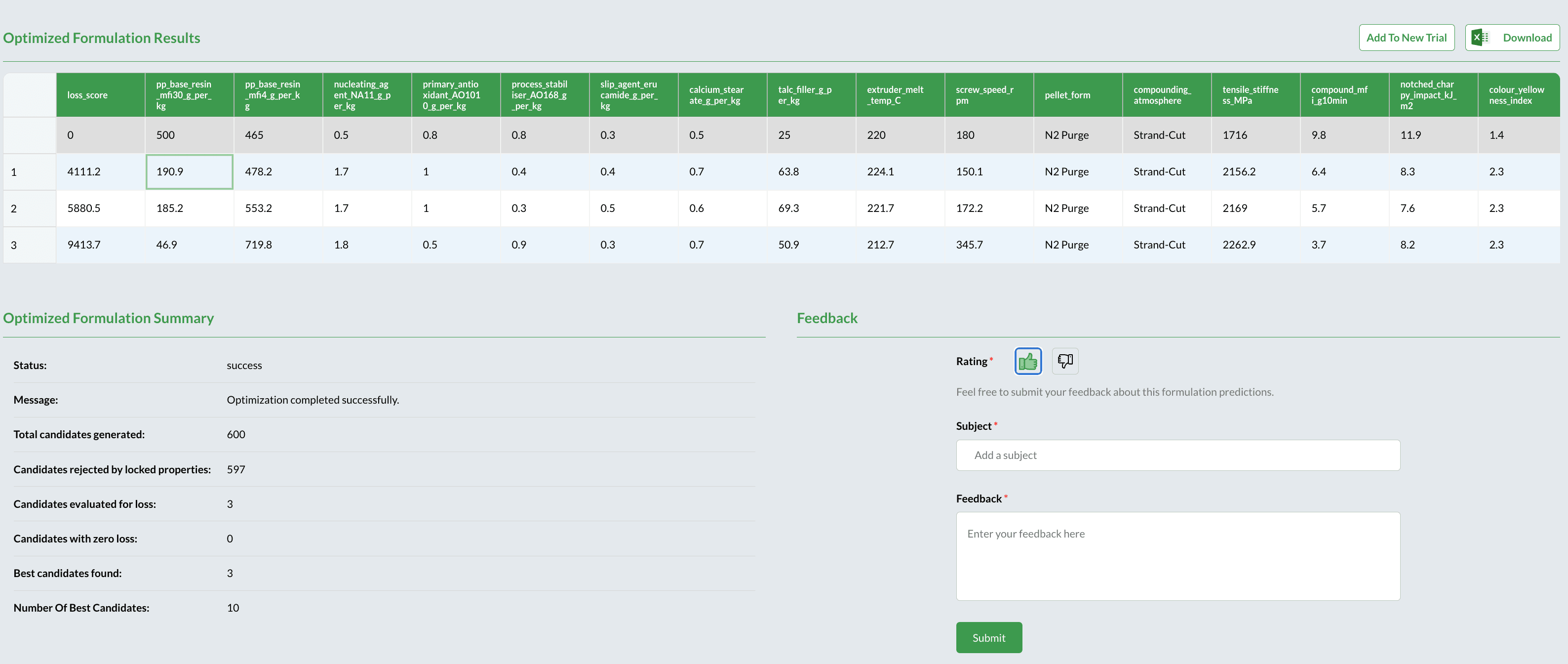This screenshot has width=1568, height=664.
Task: Select row 1 number cell
Action: click(x=29, y=172)
